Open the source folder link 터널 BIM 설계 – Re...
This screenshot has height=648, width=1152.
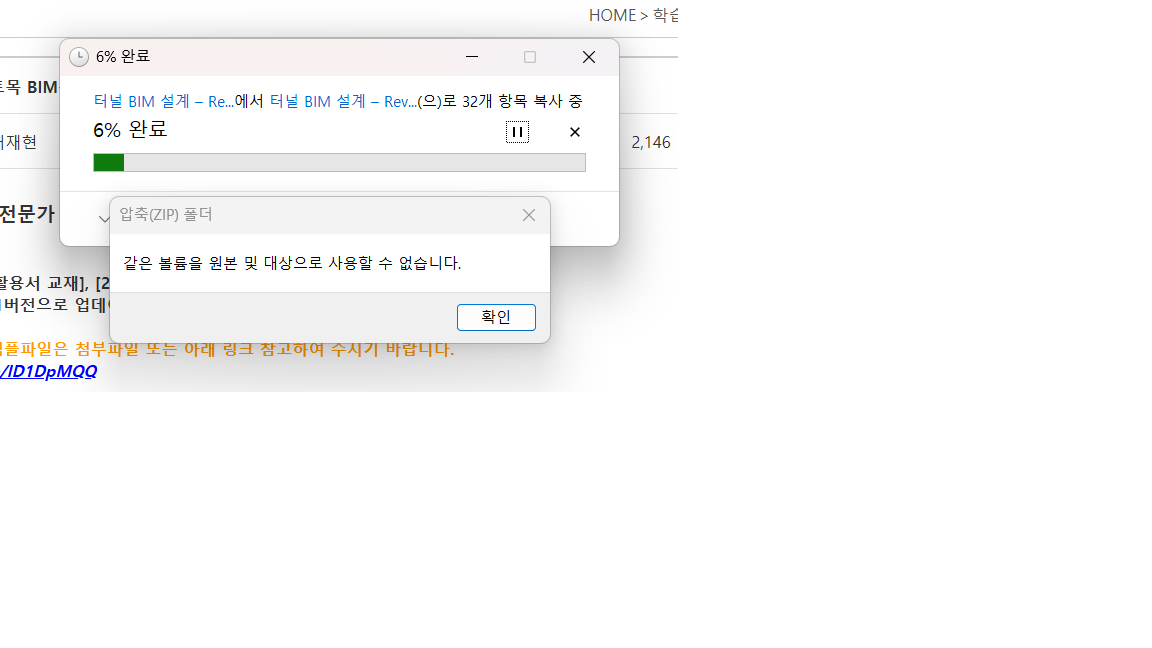tap(164, 101)
